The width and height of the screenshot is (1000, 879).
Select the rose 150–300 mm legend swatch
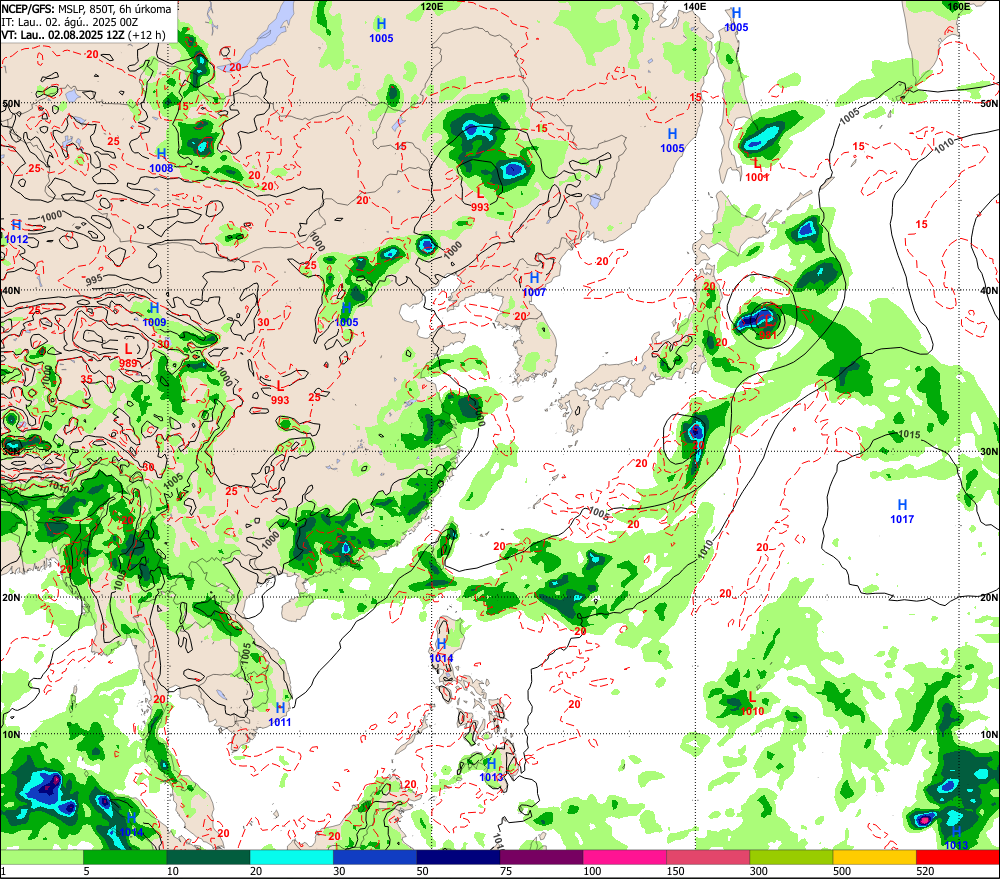coord(708,857)
